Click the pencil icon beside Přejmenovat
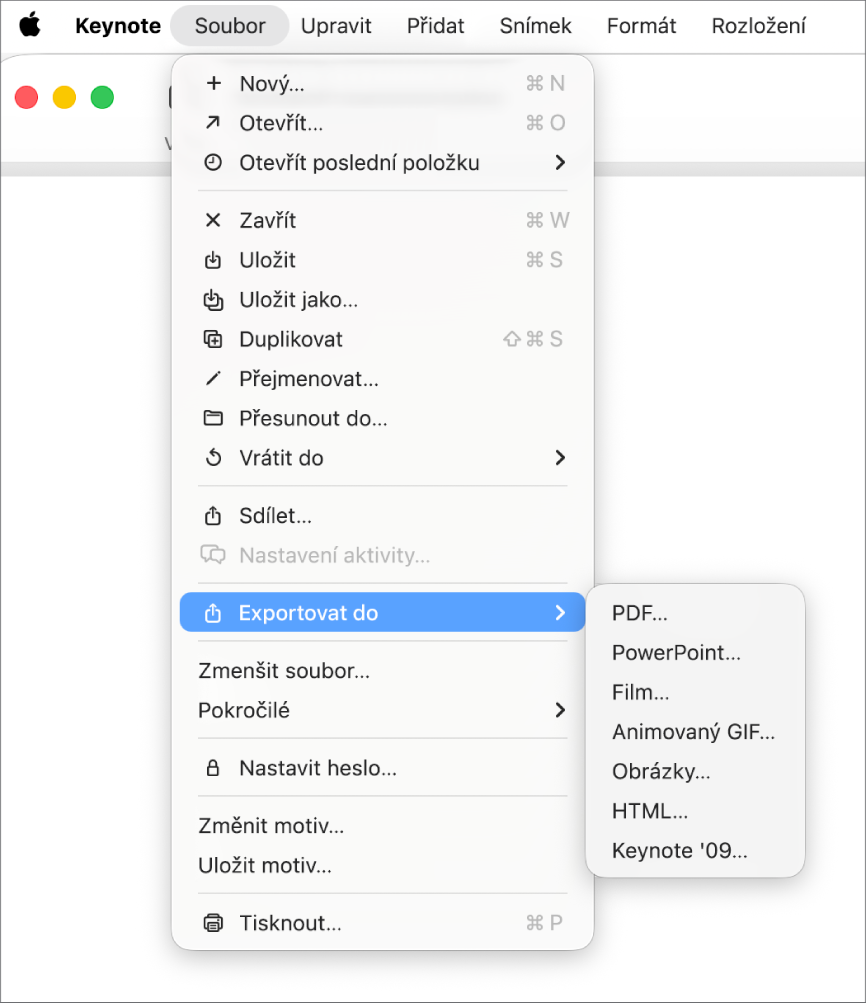 coord(213,379)
